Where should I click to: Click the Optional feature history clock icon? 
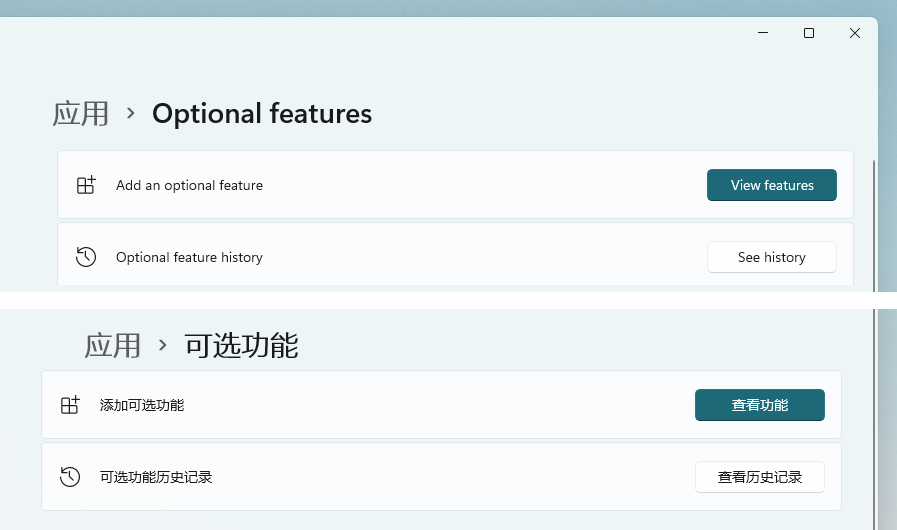coord(86,257)
